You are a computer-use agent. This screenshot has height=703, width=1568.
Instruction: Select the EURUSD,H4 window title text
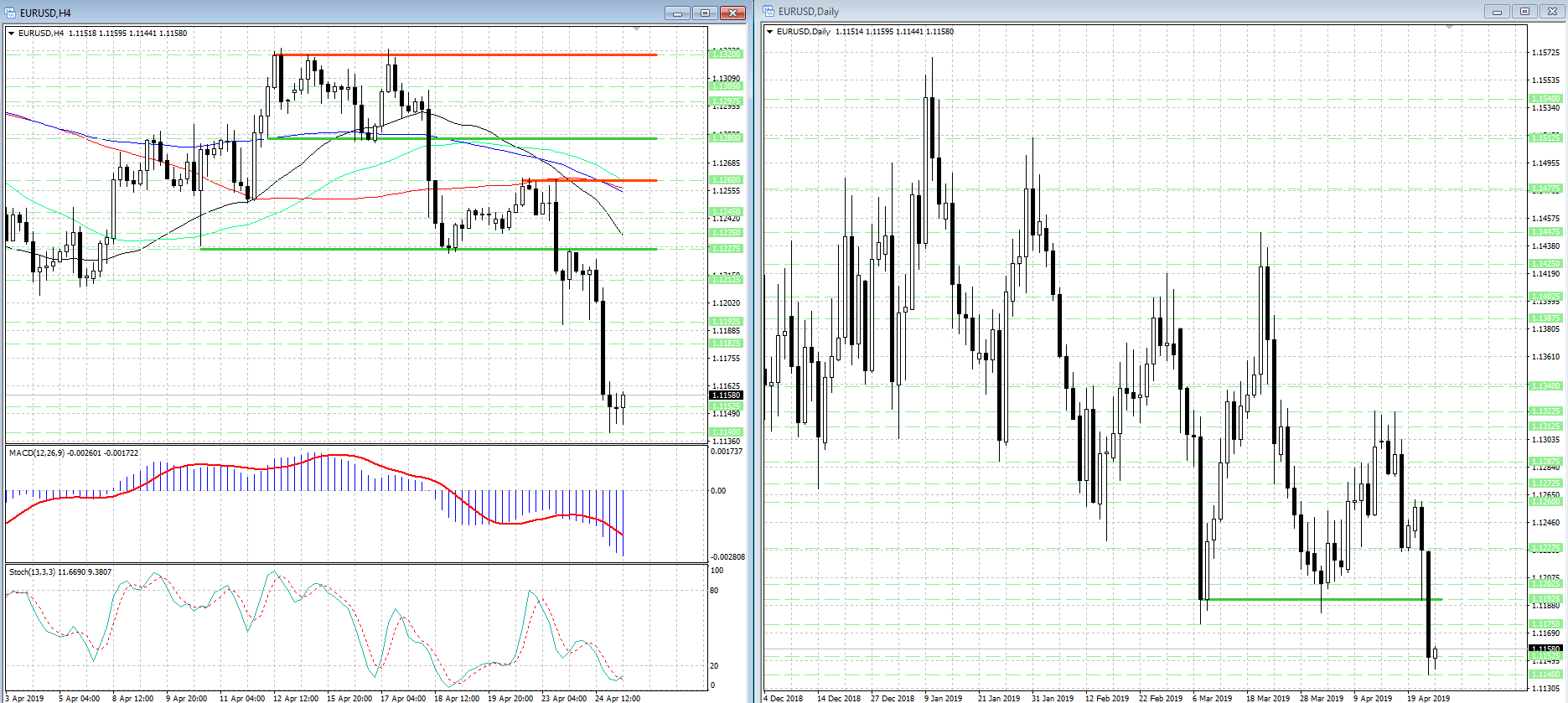coord(45,13)
